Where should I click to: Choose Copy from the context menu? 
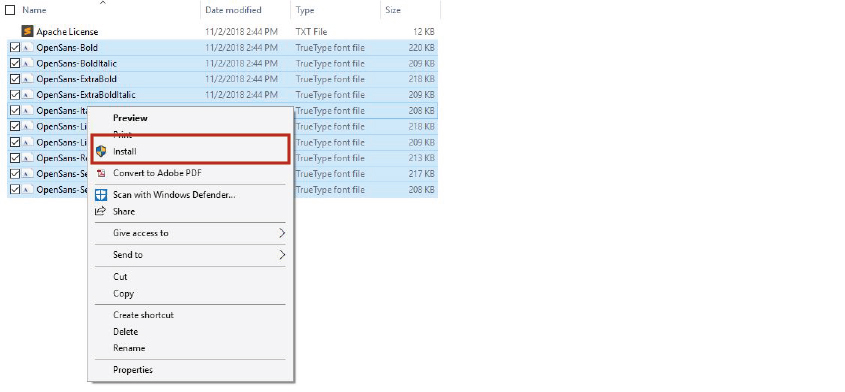(x=123, y=294)
